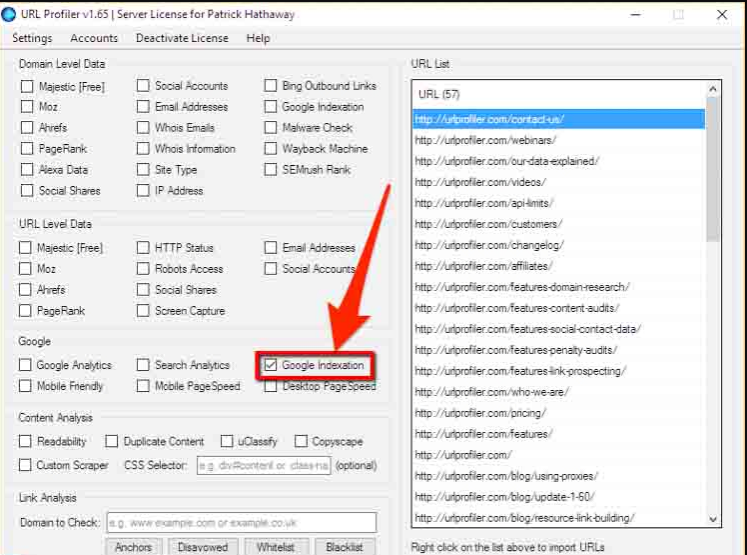Enable URL Level Social Accounts checkbox
This screenshot has width=747, height=555.
[271, 269]
